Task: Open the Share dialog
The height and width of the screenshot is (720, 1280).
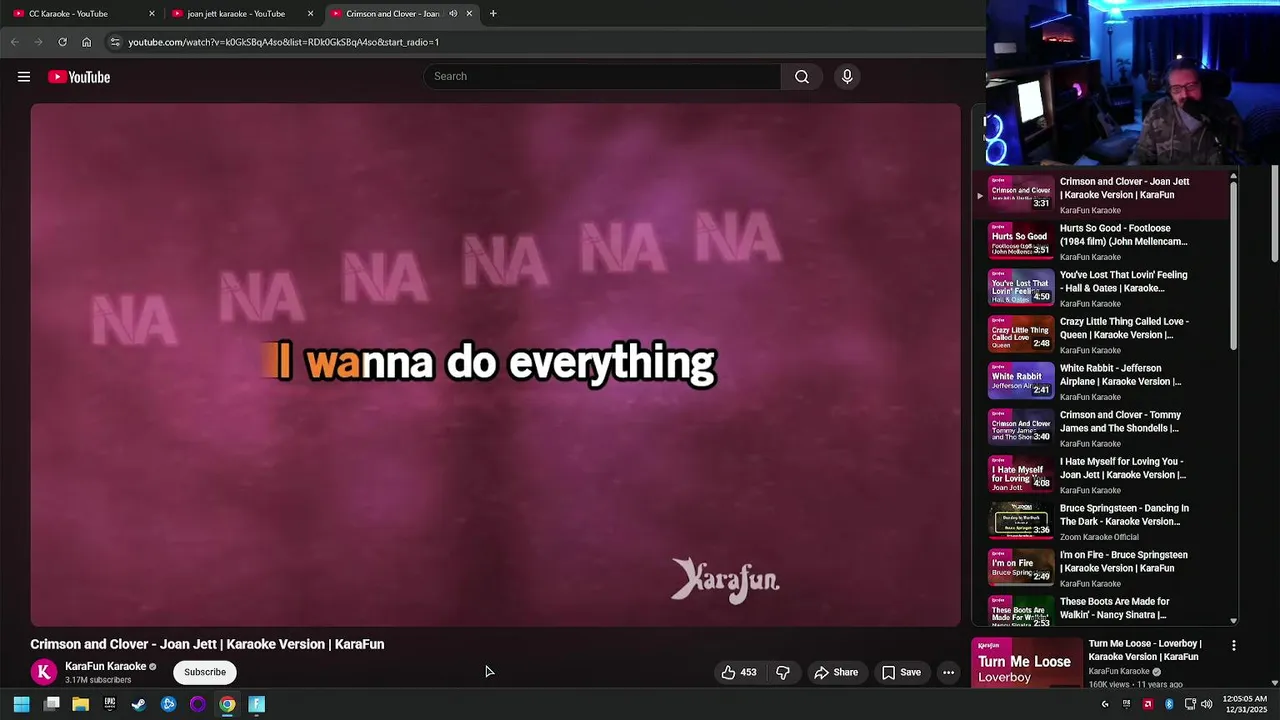Action: click(x=836, y=672)
